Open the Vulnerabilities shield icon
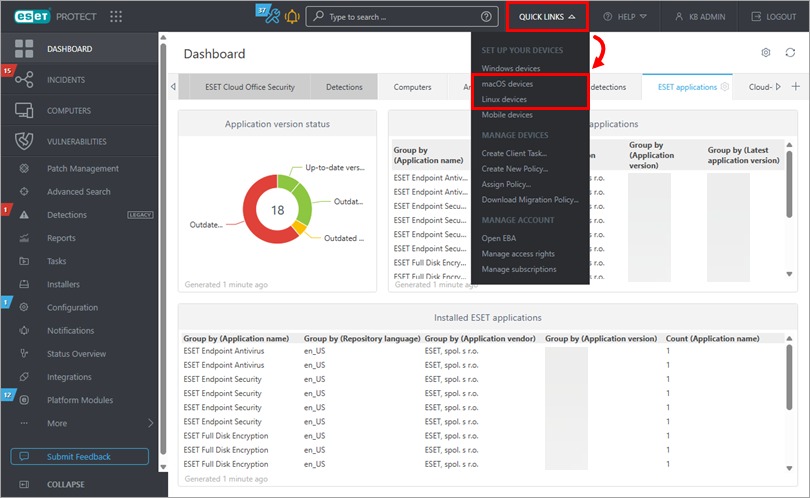 24,142
